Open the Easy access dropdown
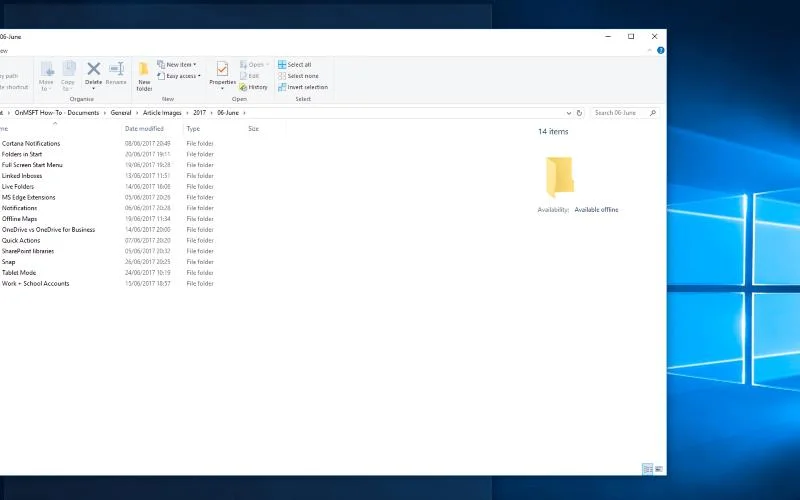800x500 pixels. 179,76
